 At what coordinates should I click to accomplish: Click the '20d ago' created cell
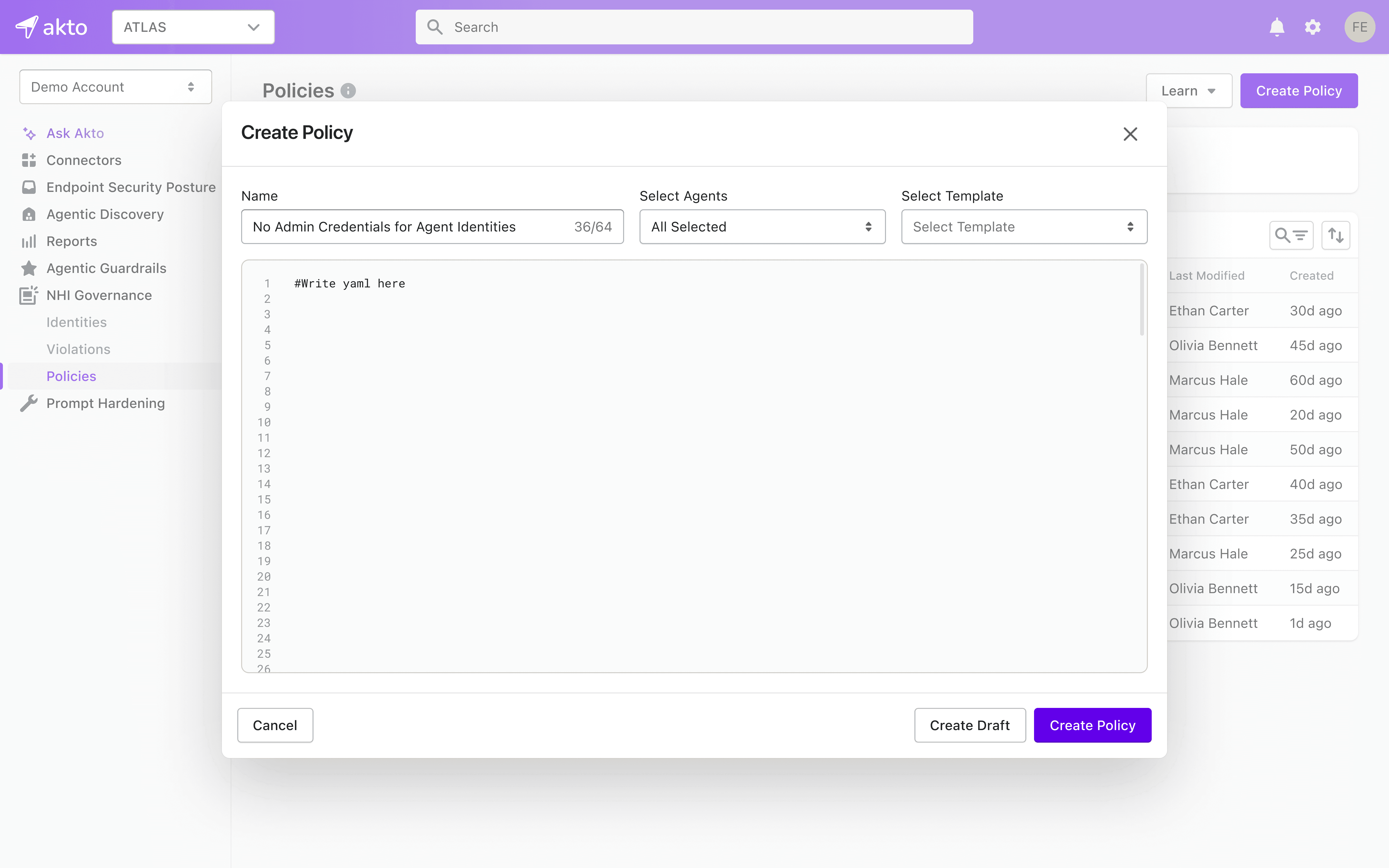(x=1315, y=415)
